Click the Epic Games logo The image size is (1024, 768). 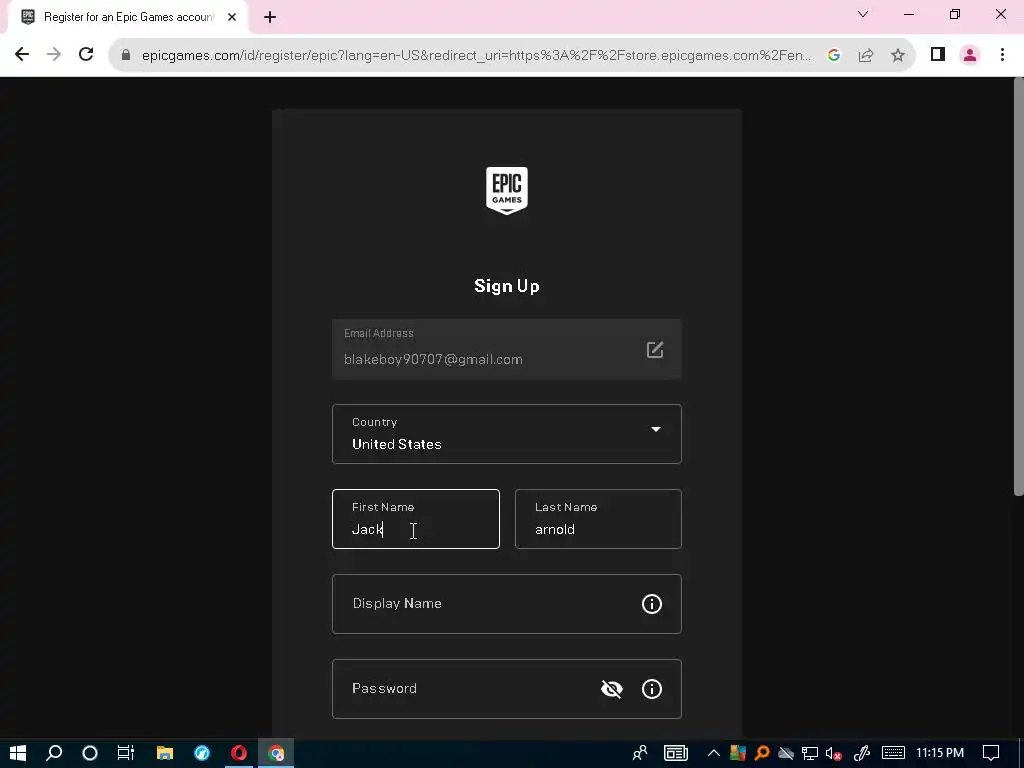[x=507, y=191]
